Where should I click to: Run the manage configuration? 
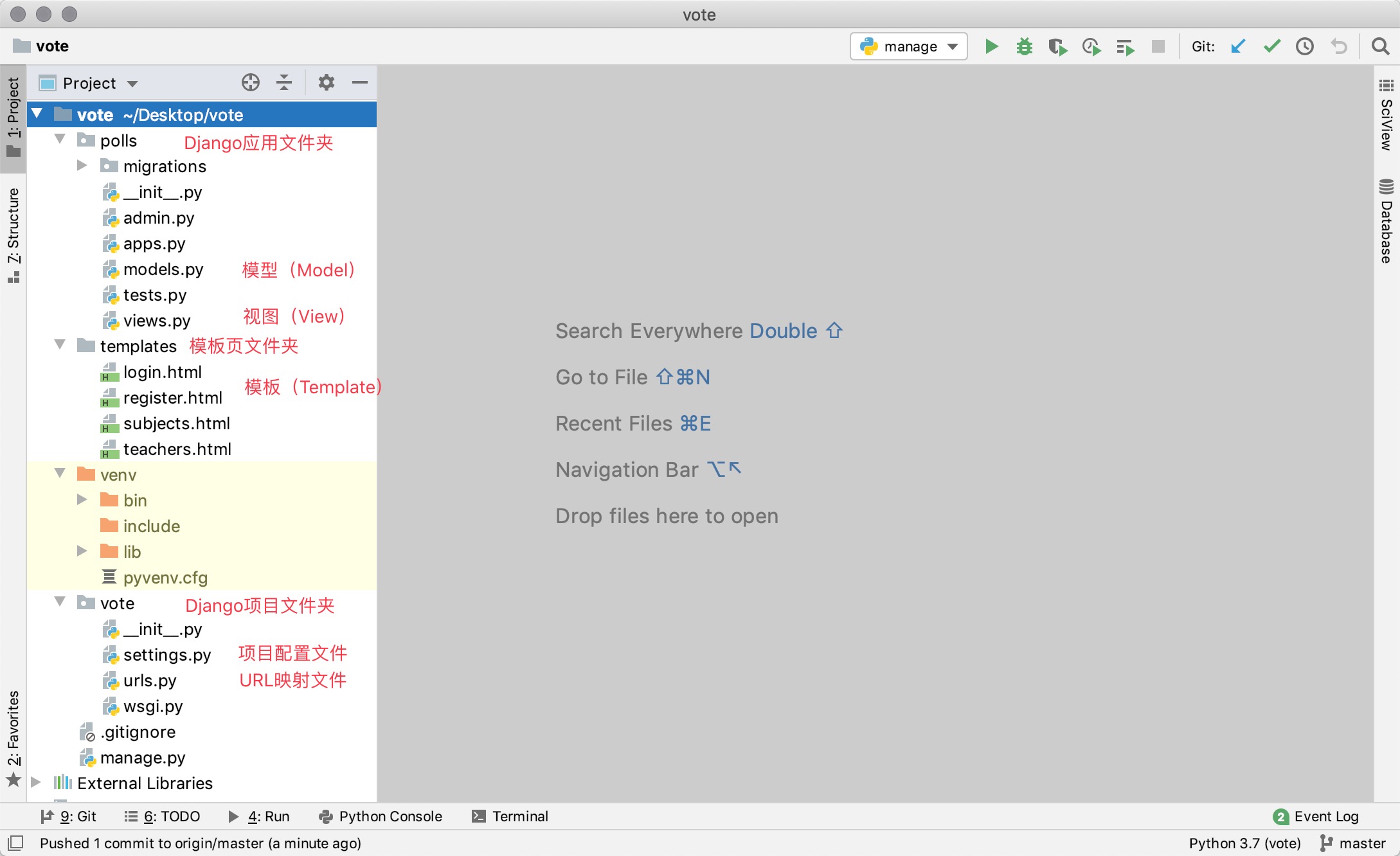[x=991, y=46]
